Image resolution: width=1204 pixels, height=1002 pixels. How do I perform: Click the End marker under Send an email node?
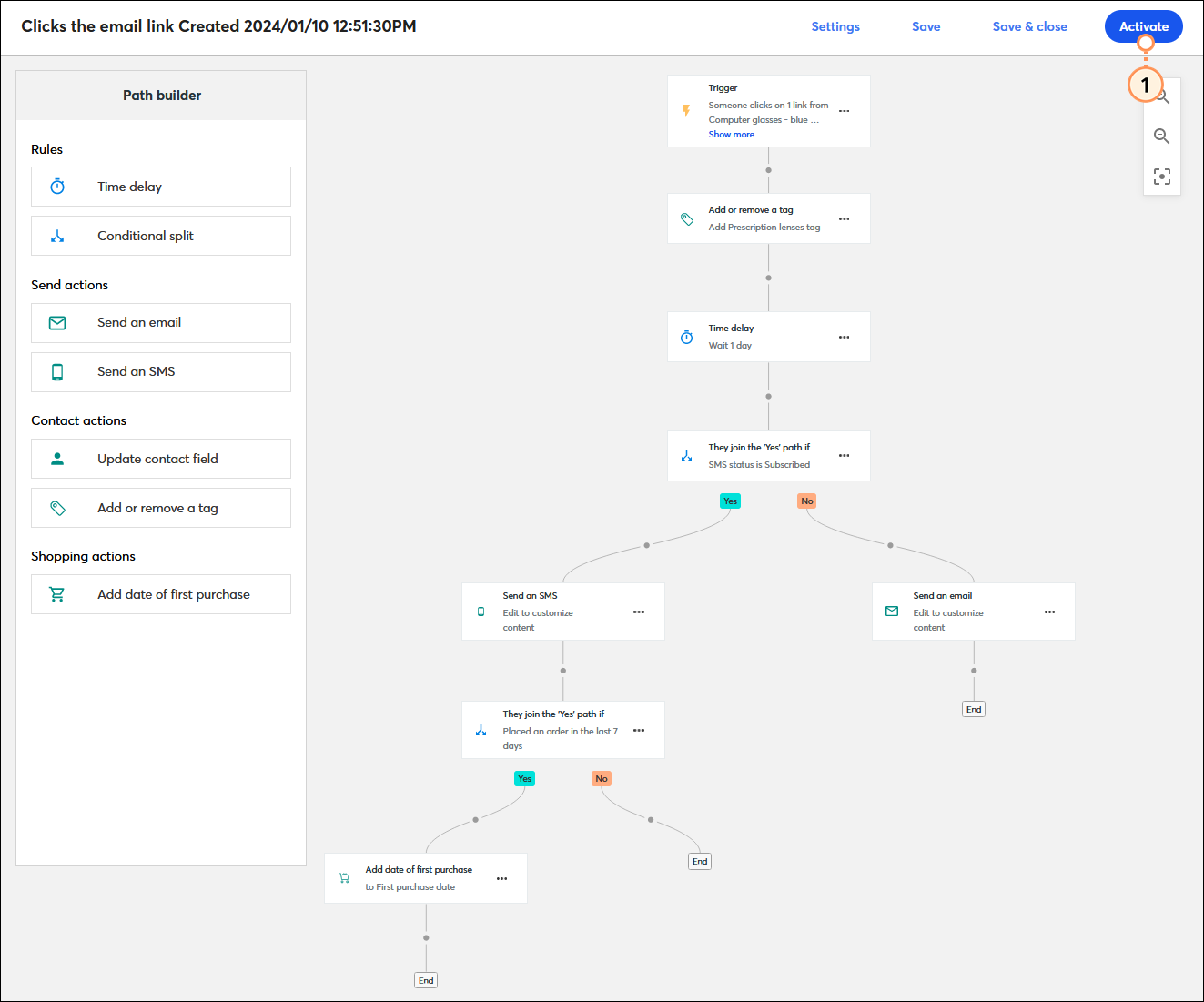click(x=974, y=709)
